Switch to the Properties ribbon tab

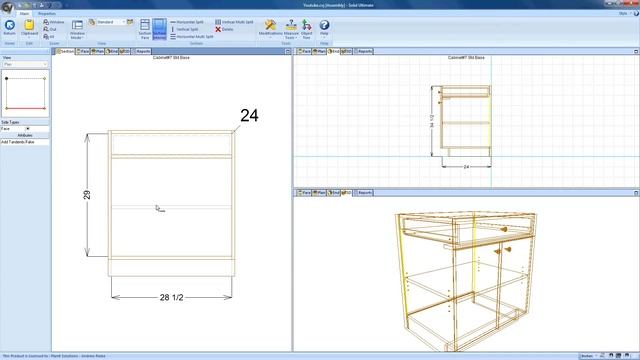point(47,13)
